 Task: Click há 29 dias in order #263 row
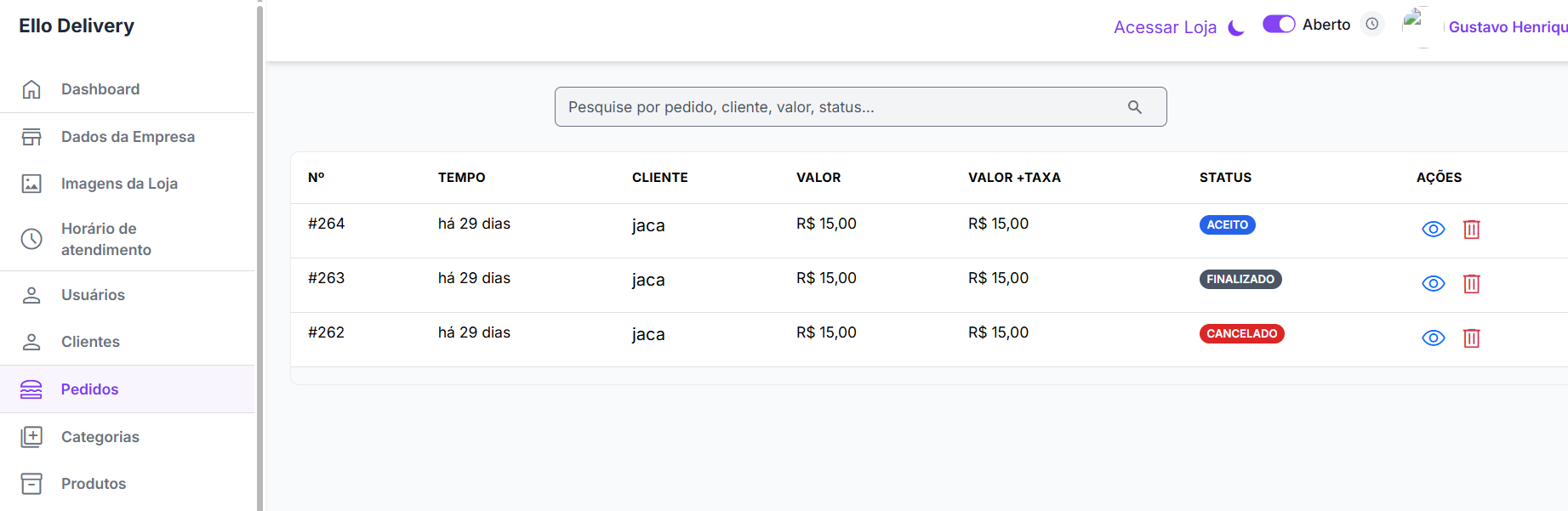click(474, 278)
